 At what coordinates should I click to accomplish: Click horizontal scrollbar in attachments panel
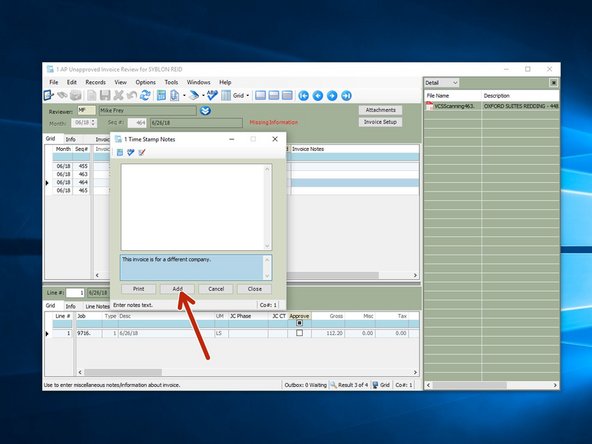click(x=469, y=385)
